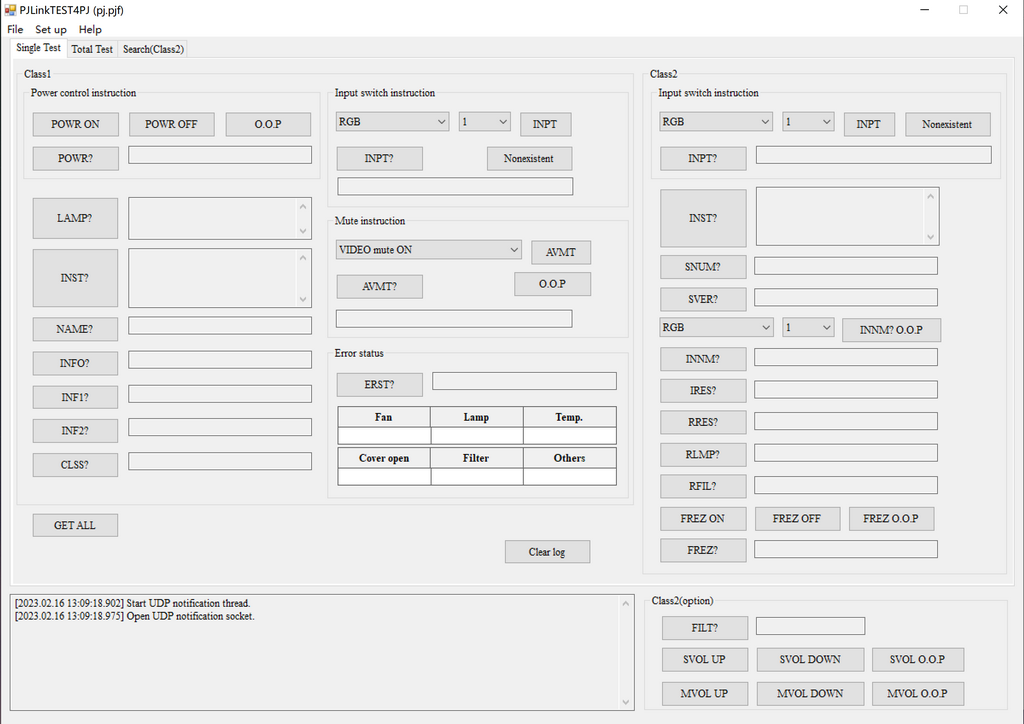
Task: Query power status with POWR? button
Action: point(76,158)
